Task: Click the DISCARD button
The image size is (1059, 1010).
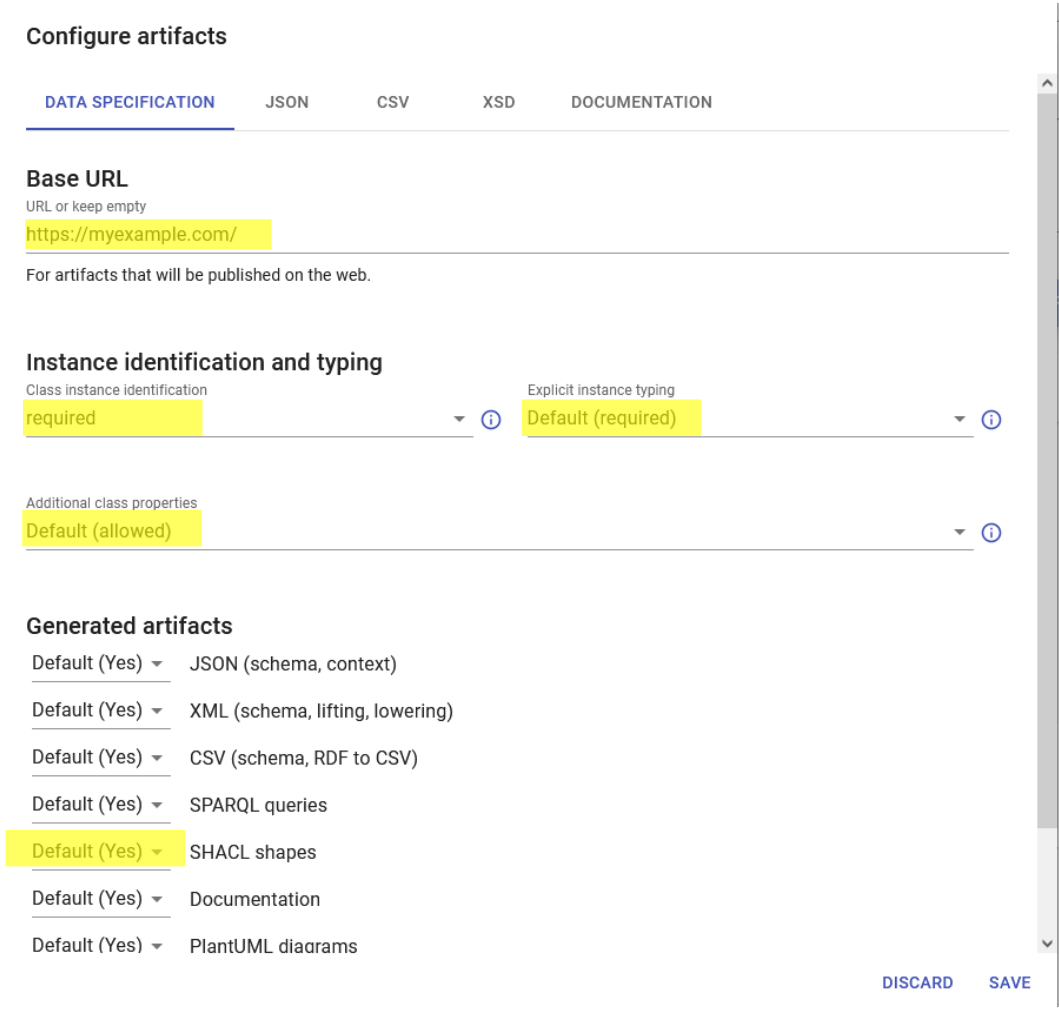Action: [917, 983]
